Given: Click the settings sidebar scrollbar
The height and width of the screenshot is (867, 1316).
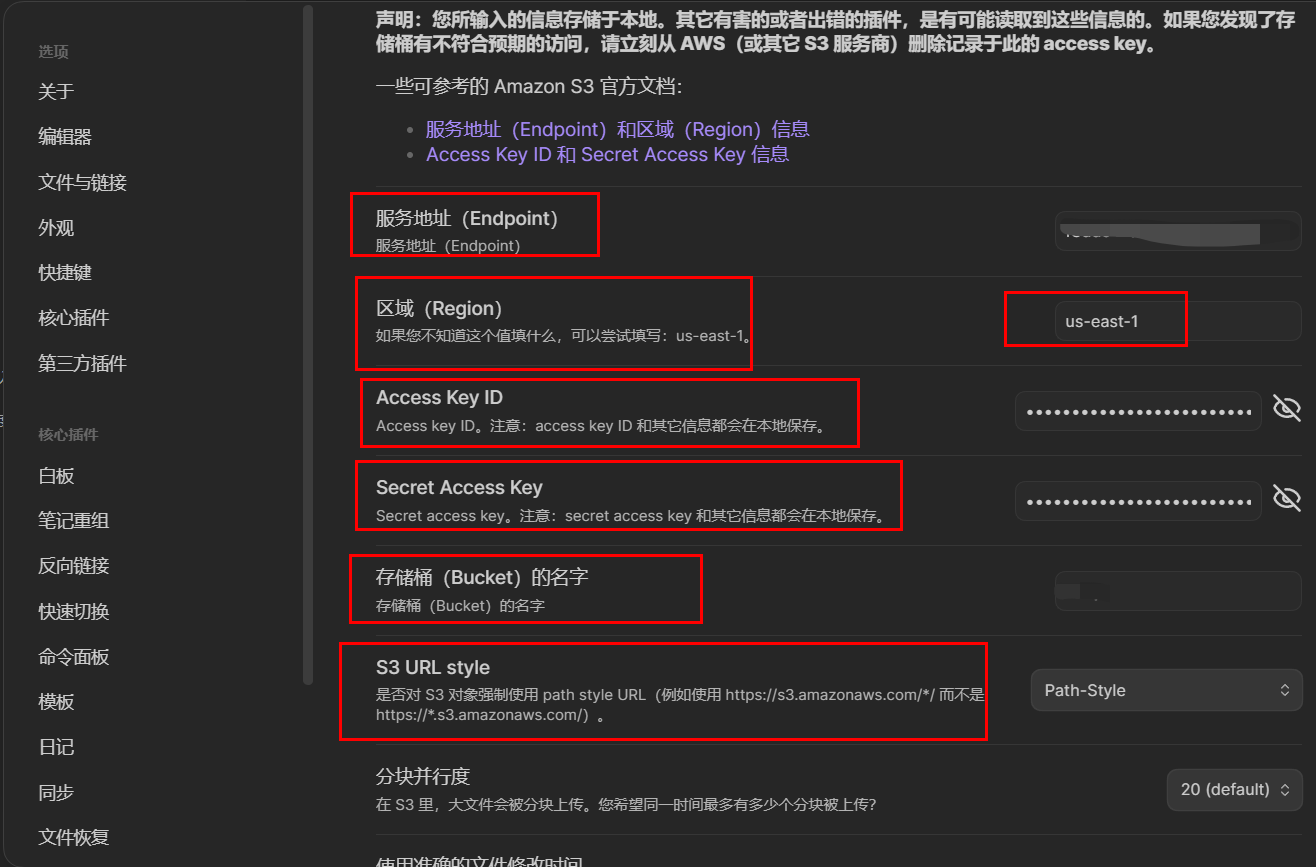Looking at the screenshot, I should pyautogui.click(x=308, y=344).
